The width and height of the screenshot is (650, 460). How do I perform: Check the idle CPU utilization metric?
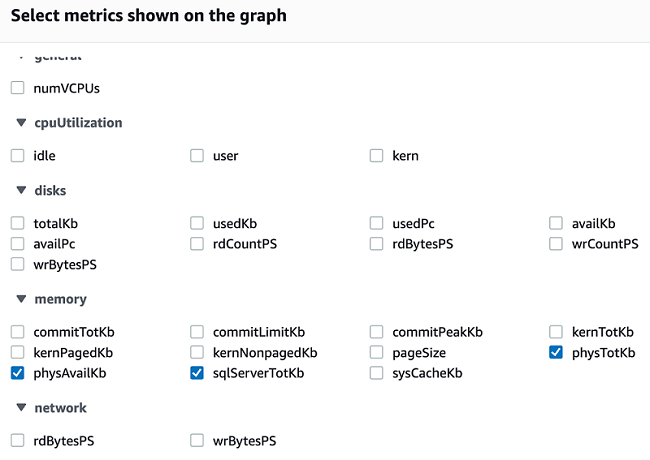pos(17,155)
